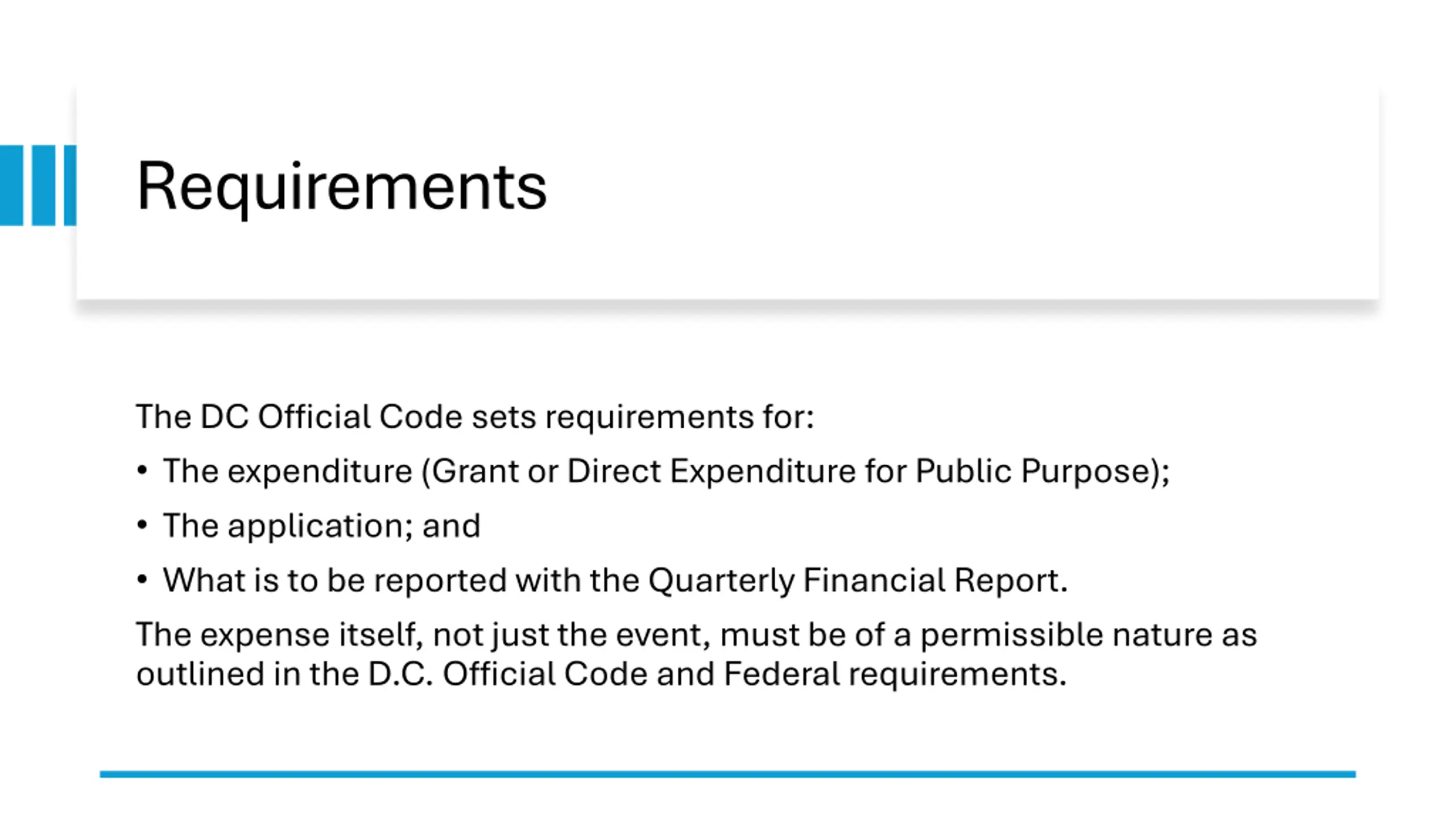Click 'What is to be reported' text

point(334,581)
